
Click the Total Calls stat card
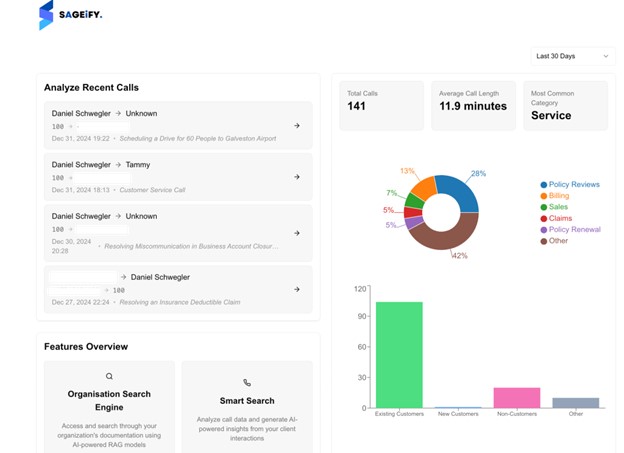tap(381, 105)
